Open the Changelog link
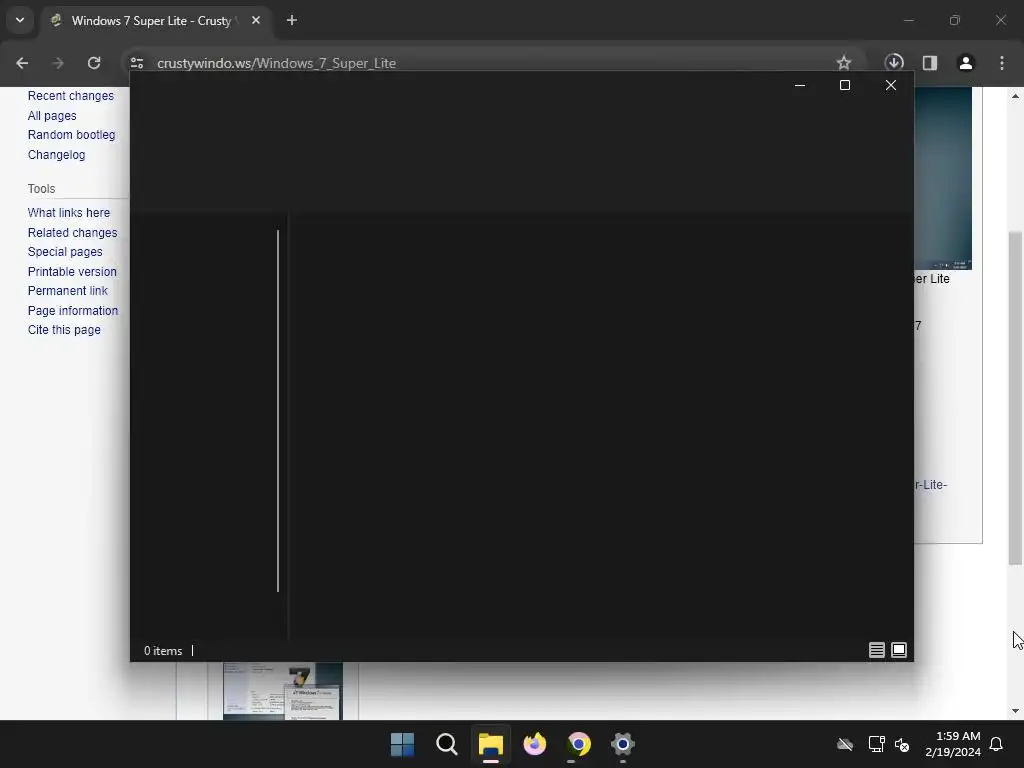 [56, 155]
